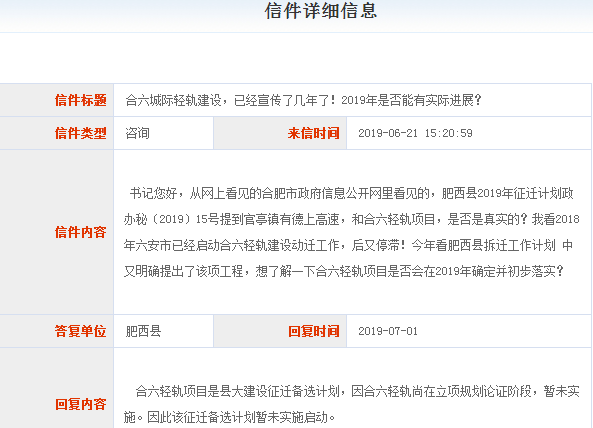Click the received timestamp 2019-06-21 15:20:59
The width and height of the screenshot is (593, 428).
pyautogui.click(x=415, y=133)
